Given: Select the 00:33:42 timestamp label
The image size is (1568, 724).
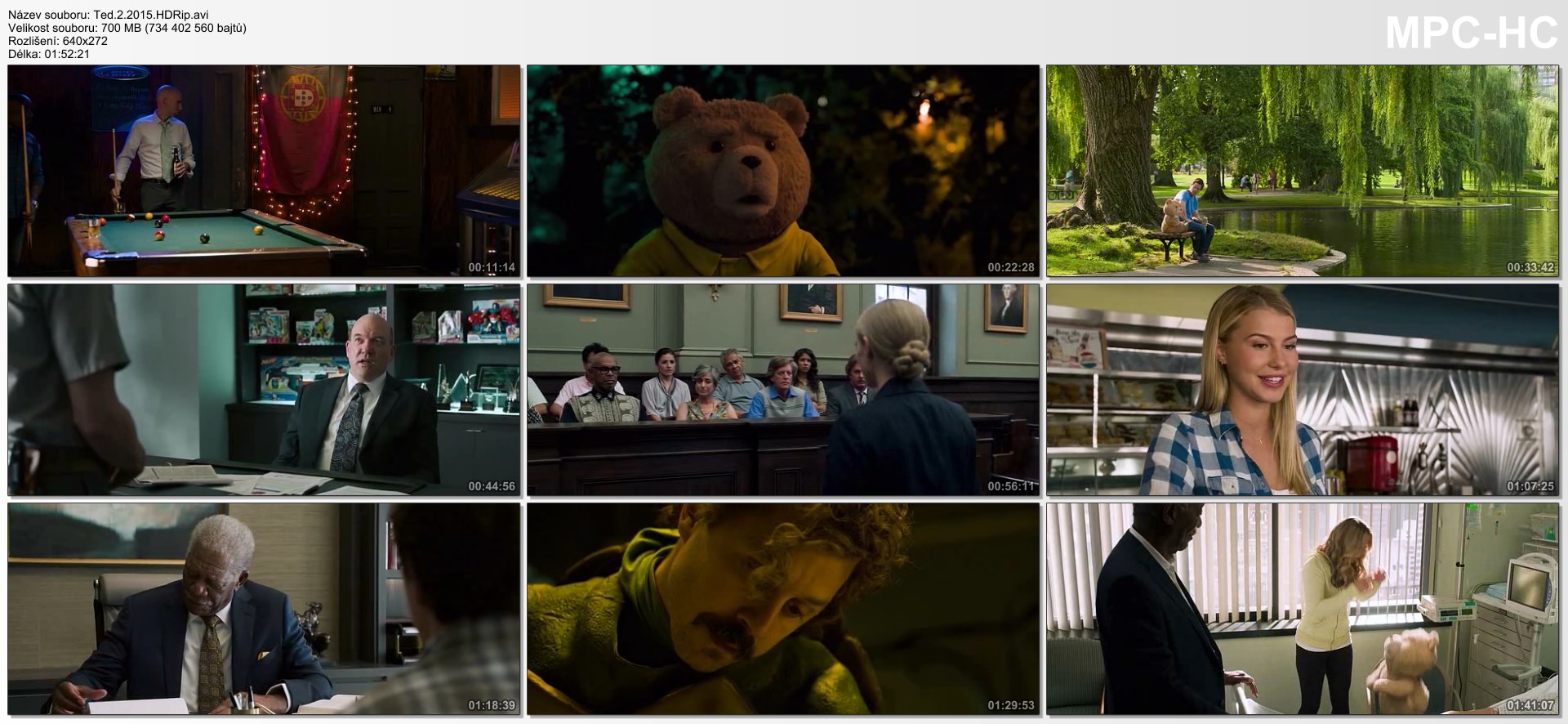Looking at the screenshot, I should pyautogui.click(x=1530, y=267).
